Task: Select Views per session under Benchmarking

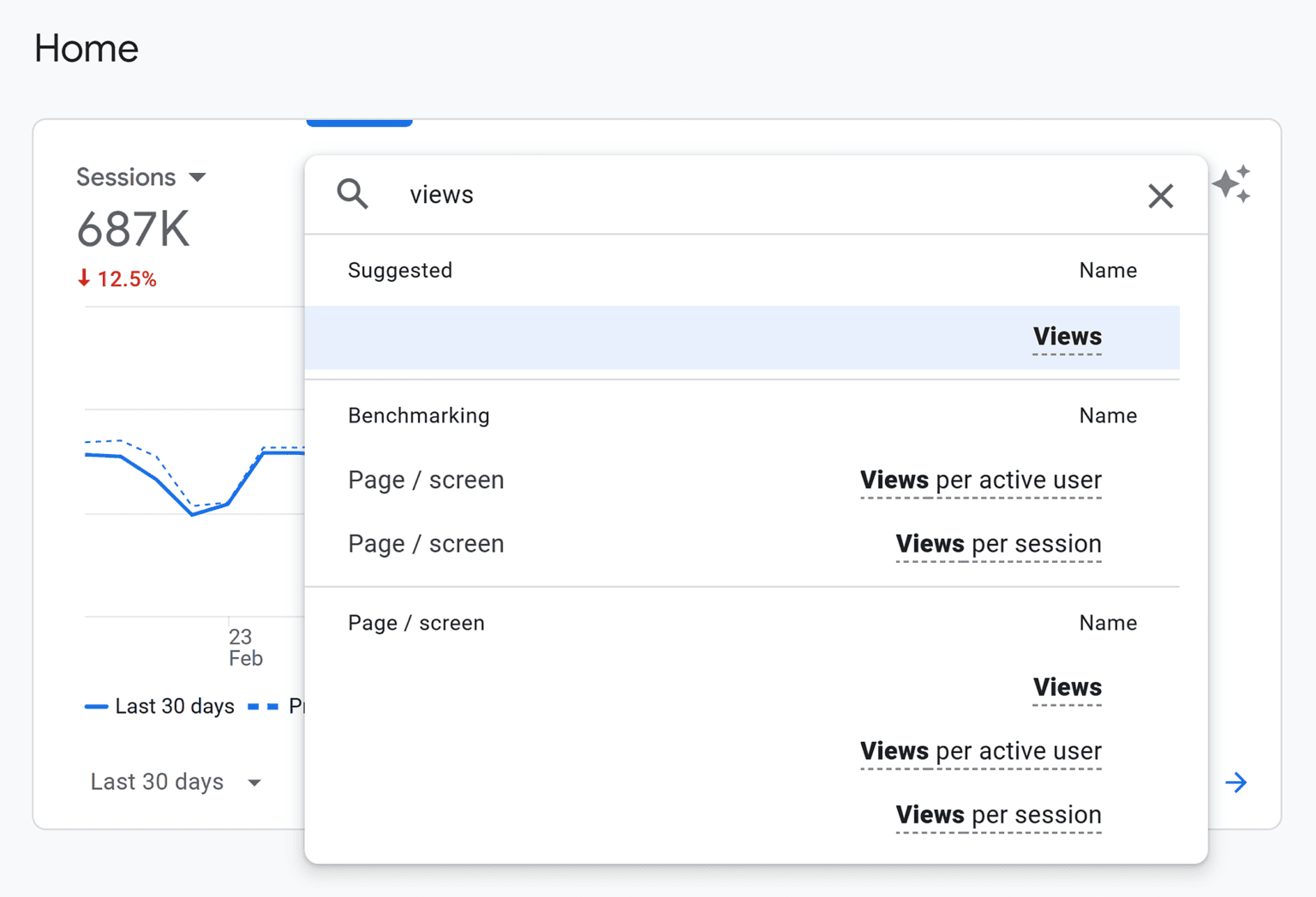Action: click(x=997, y=543)
